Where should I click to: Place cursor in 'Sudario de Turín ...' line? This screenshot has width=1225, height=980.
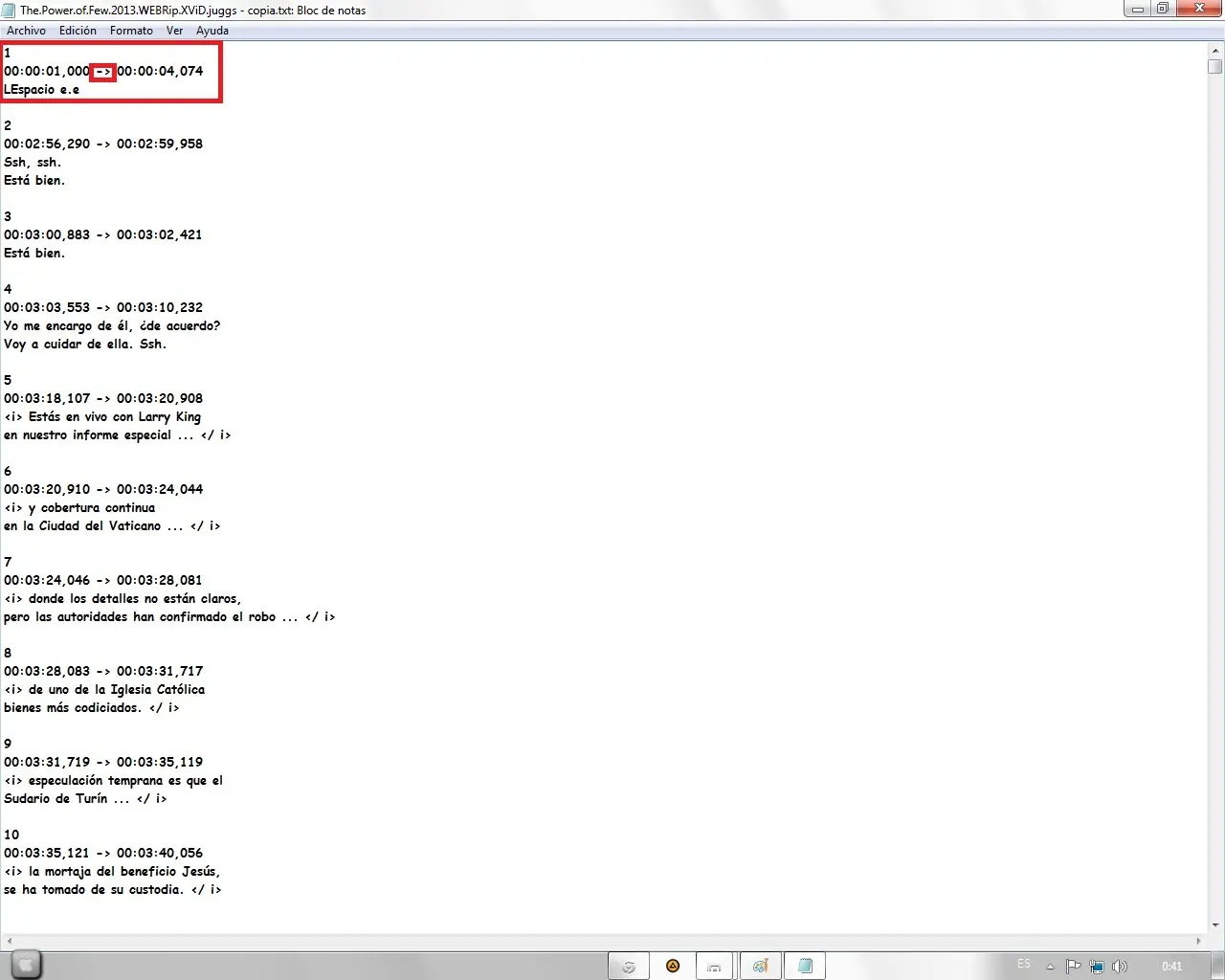[x=85, y=799]
